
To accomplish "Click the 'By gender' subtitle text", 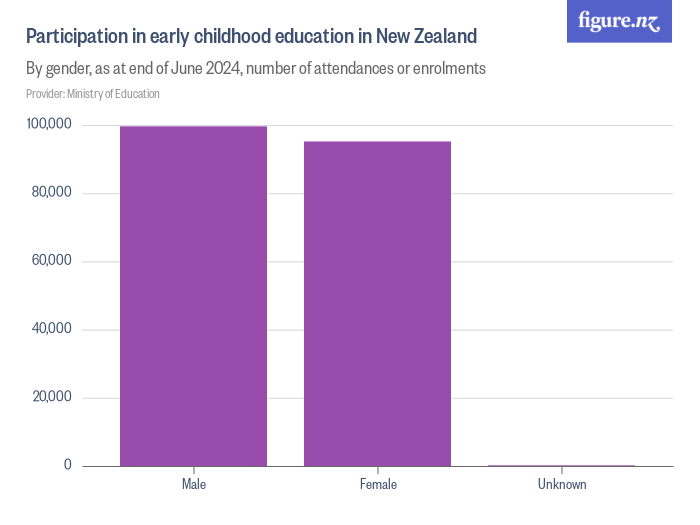I will click(x=256, y=69).
